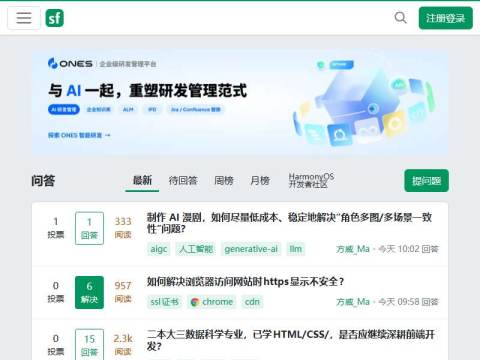Click the 问答 section heading
Screen dimensions: 480x360
tap(43, 181)
